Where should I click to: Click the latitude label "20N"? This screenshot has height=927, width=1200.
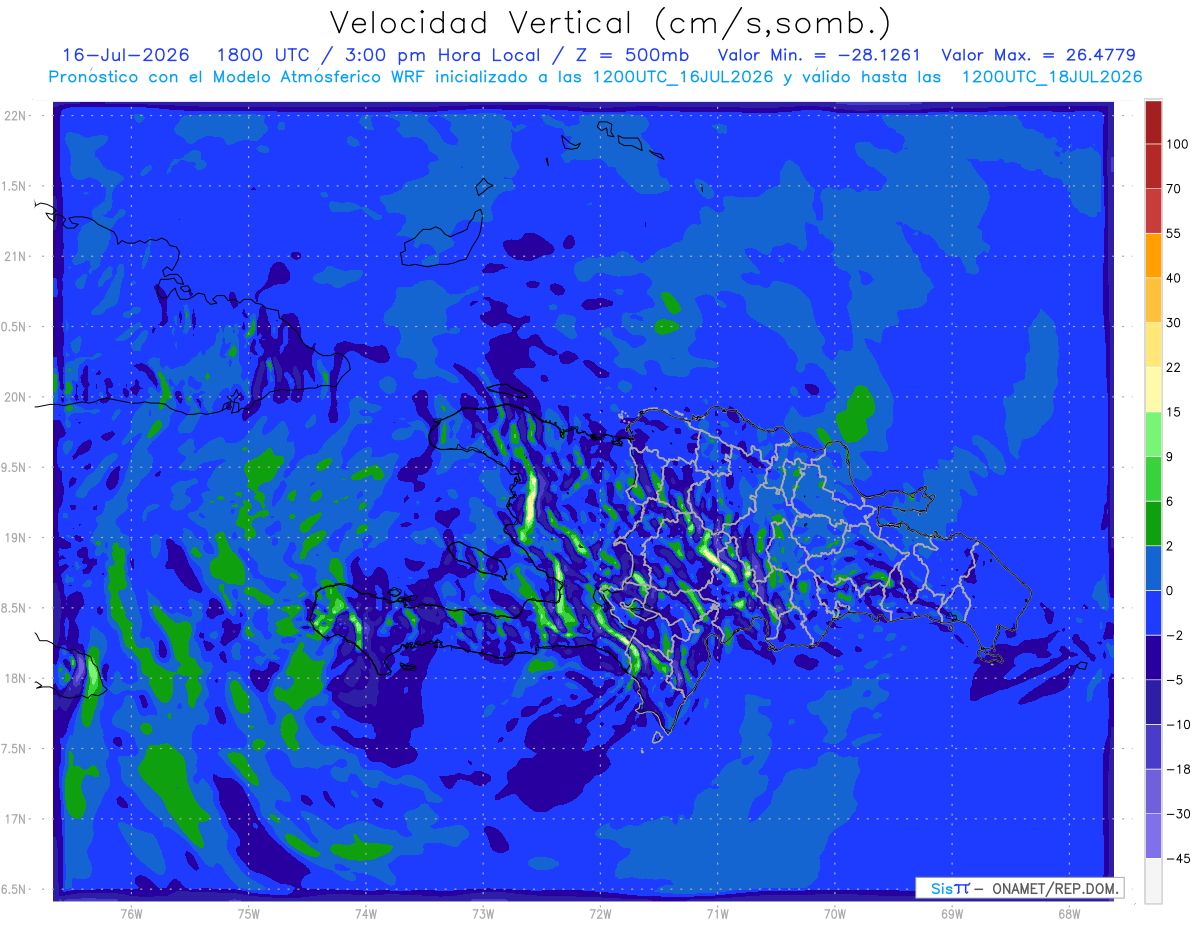click(16, 397)
